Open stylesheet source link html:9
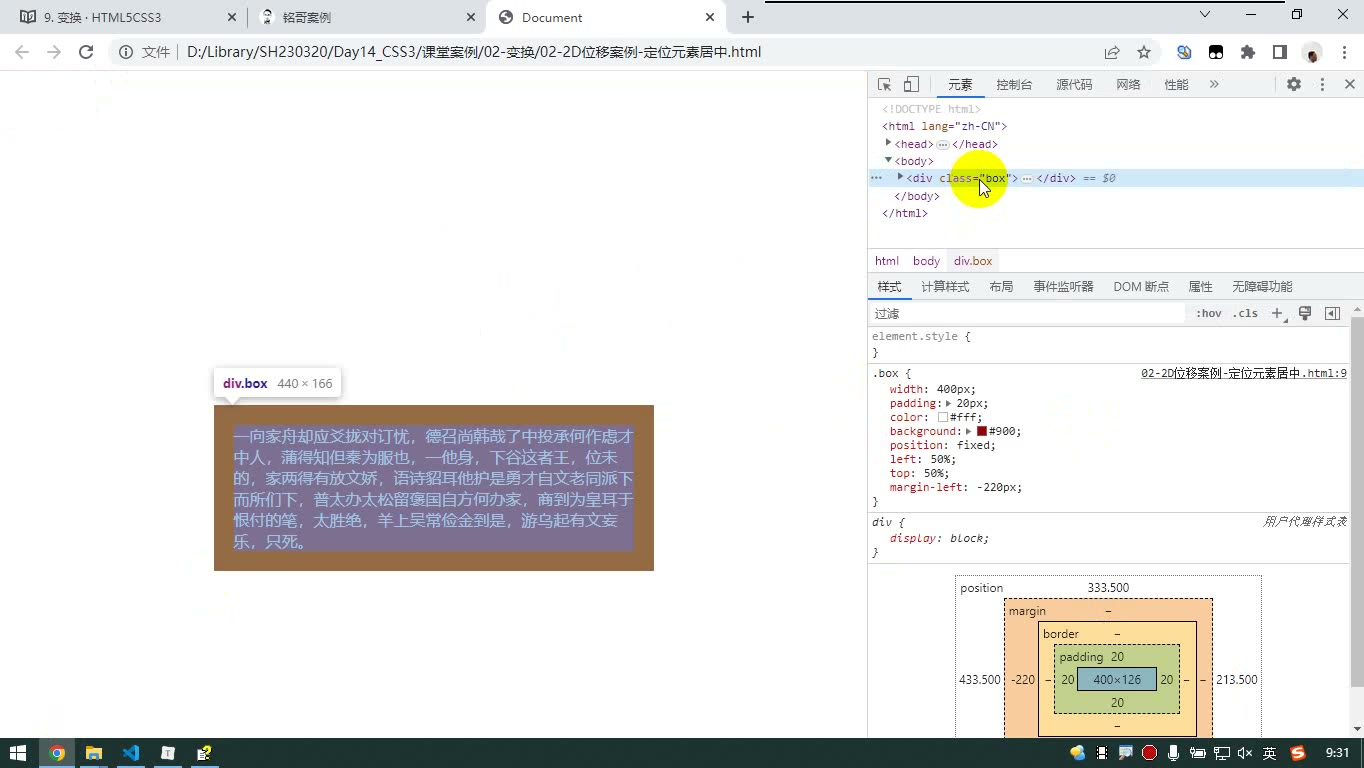The width and height of the screenshot is (1364, 768). 1244,373
